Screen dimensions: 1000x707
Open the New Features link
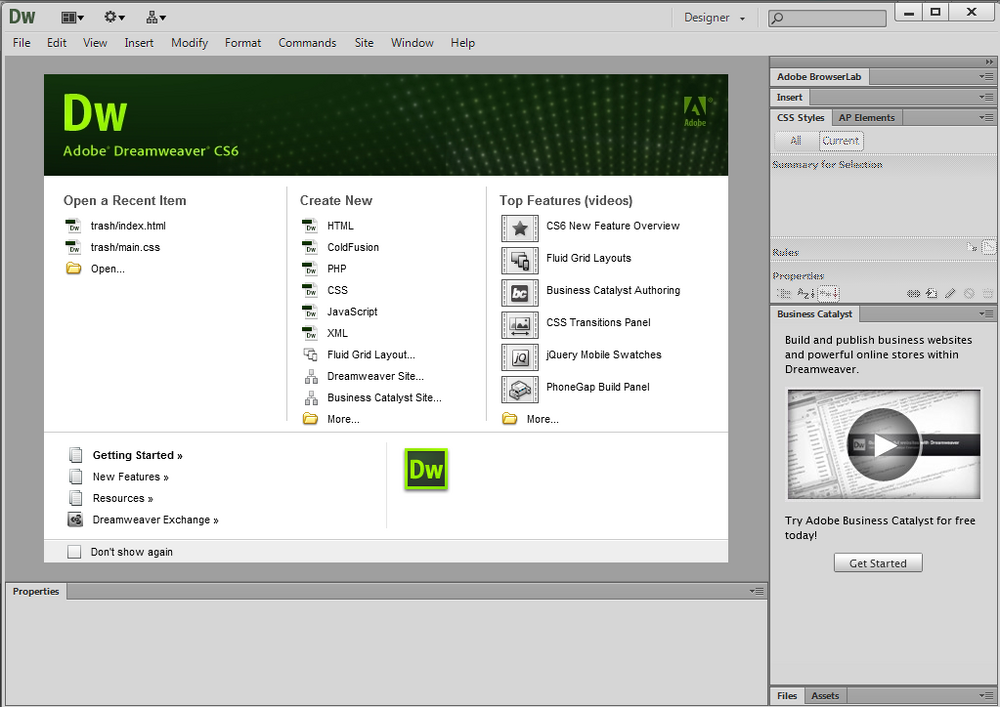tap(130, 477)
